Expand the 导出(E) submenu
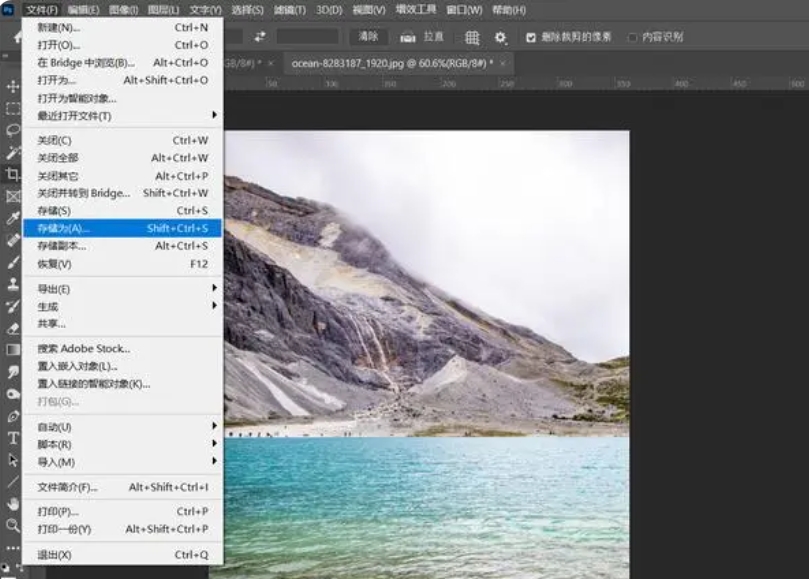 [123, 288]
